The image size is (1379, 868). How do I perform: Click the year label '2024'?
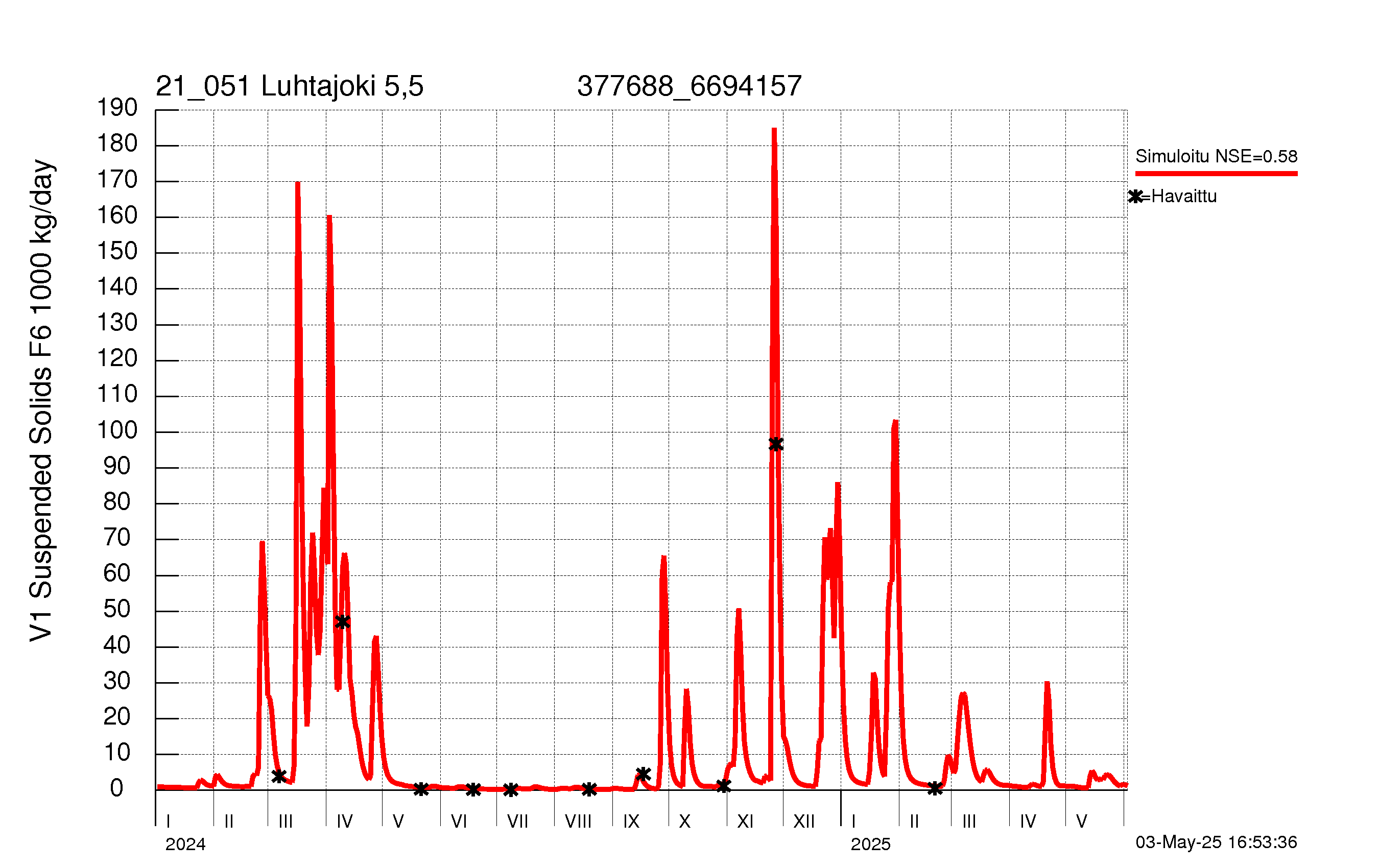(185, 844)
